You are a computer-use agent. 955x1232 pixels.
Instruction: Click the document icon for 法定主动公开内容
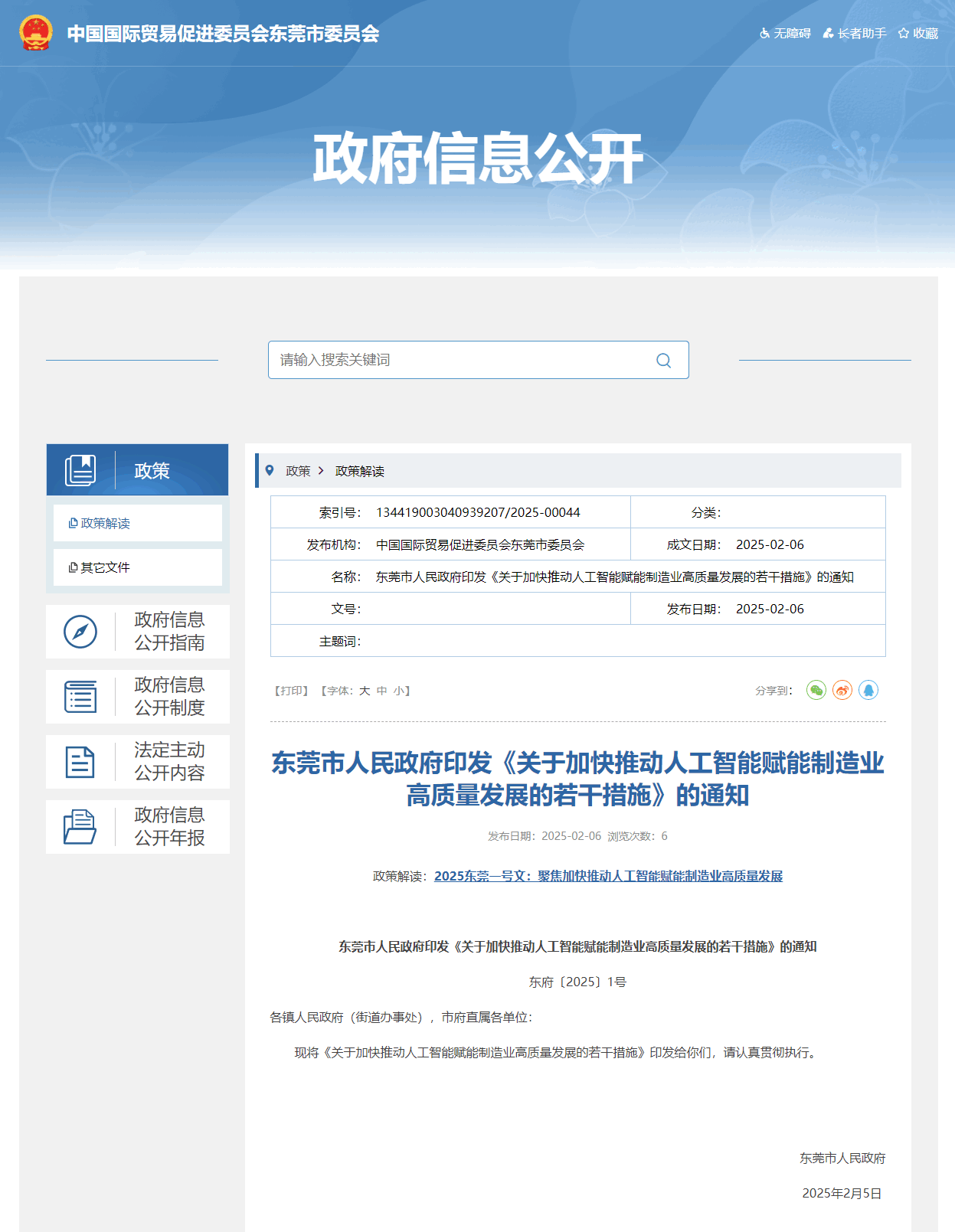[80, 762]
